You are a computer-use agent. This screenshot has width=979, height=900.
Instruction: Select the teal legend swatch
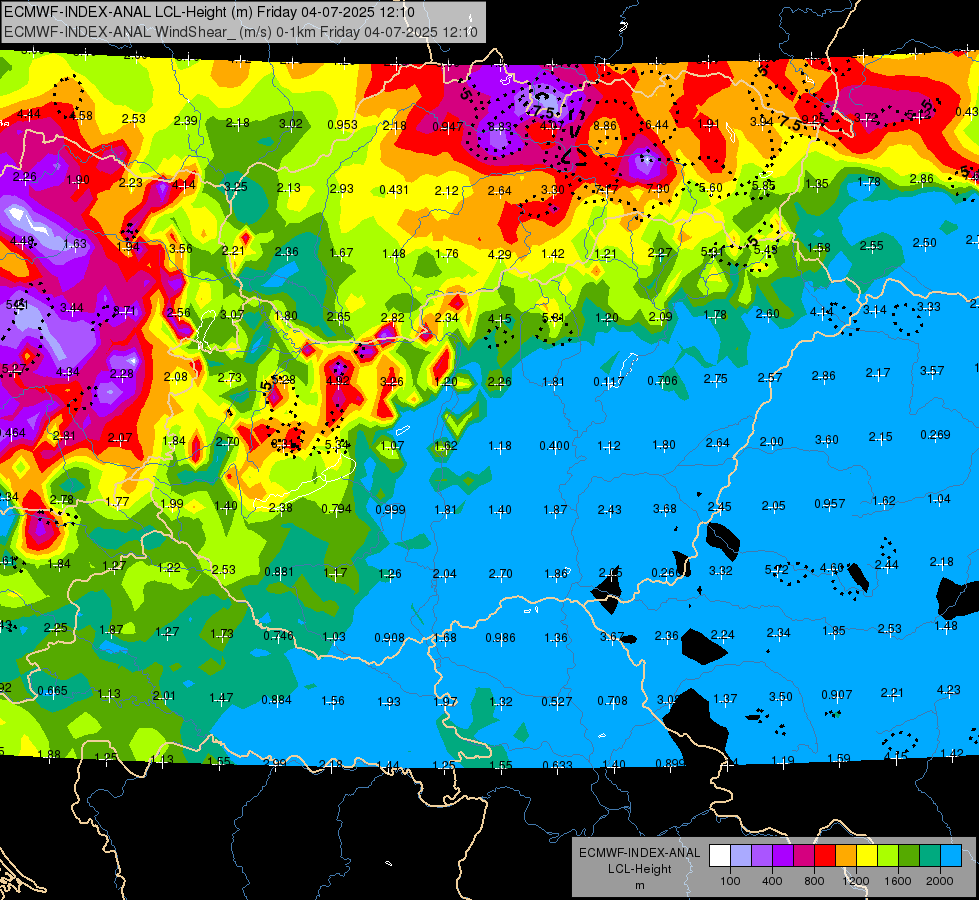click(930, 856)
